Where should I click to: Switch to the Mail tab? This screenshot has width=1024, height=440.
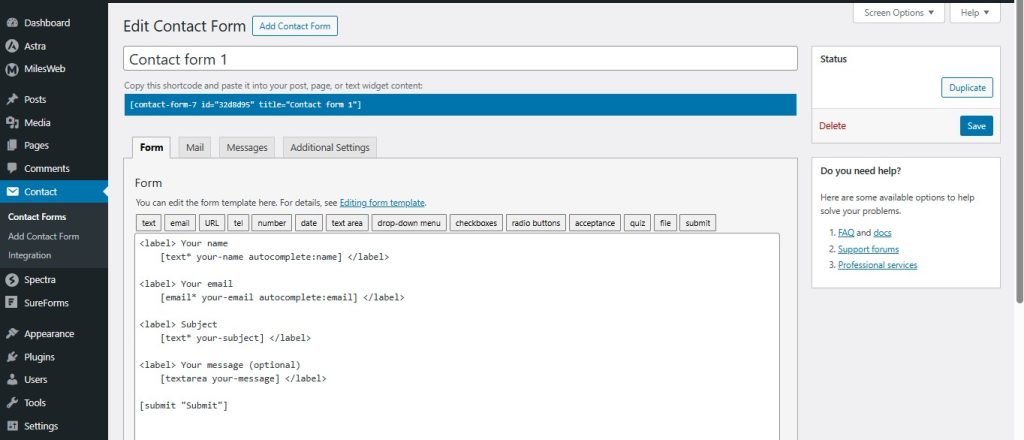tap(195, 148)
